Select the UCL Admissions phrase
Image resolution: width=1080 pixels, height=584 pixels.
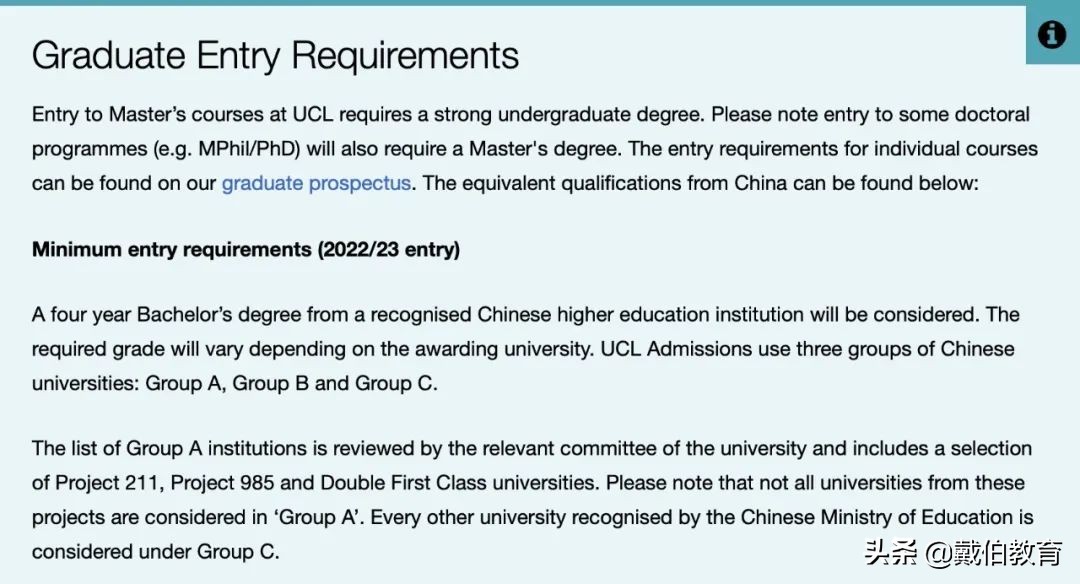click(679, 348)
